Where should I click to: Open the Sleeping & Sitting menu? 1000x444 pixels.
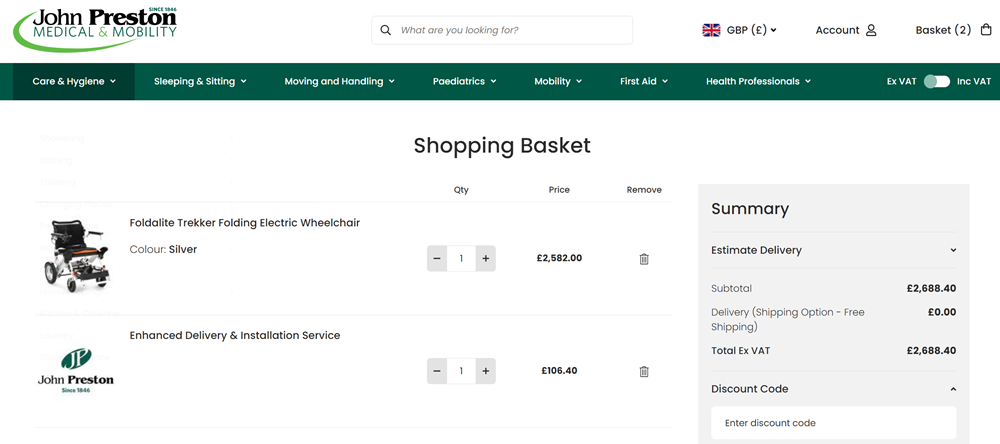(x=200, y=82)
